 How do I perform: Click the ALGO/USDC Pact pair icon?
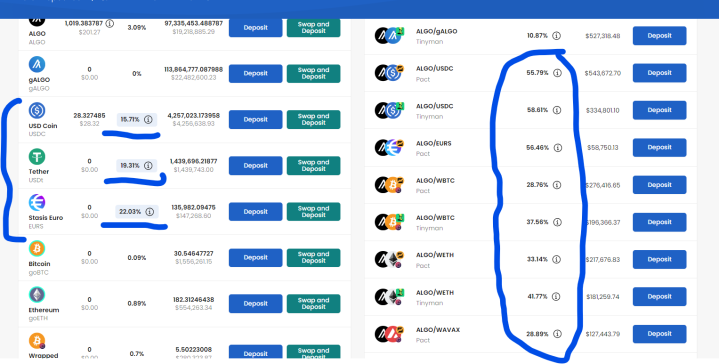click(389, 73)
